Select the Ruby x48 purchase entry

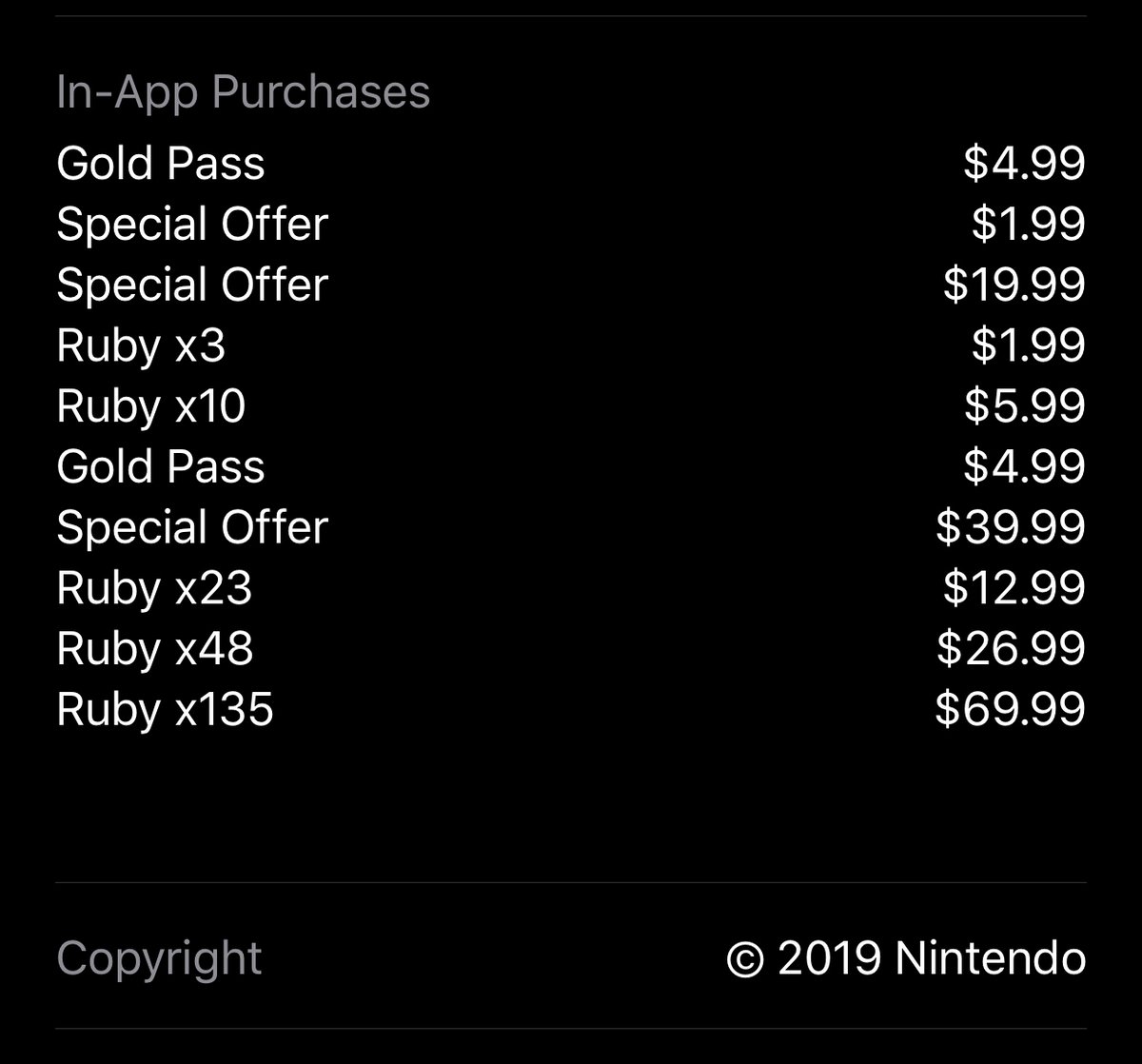click(155, 649)
